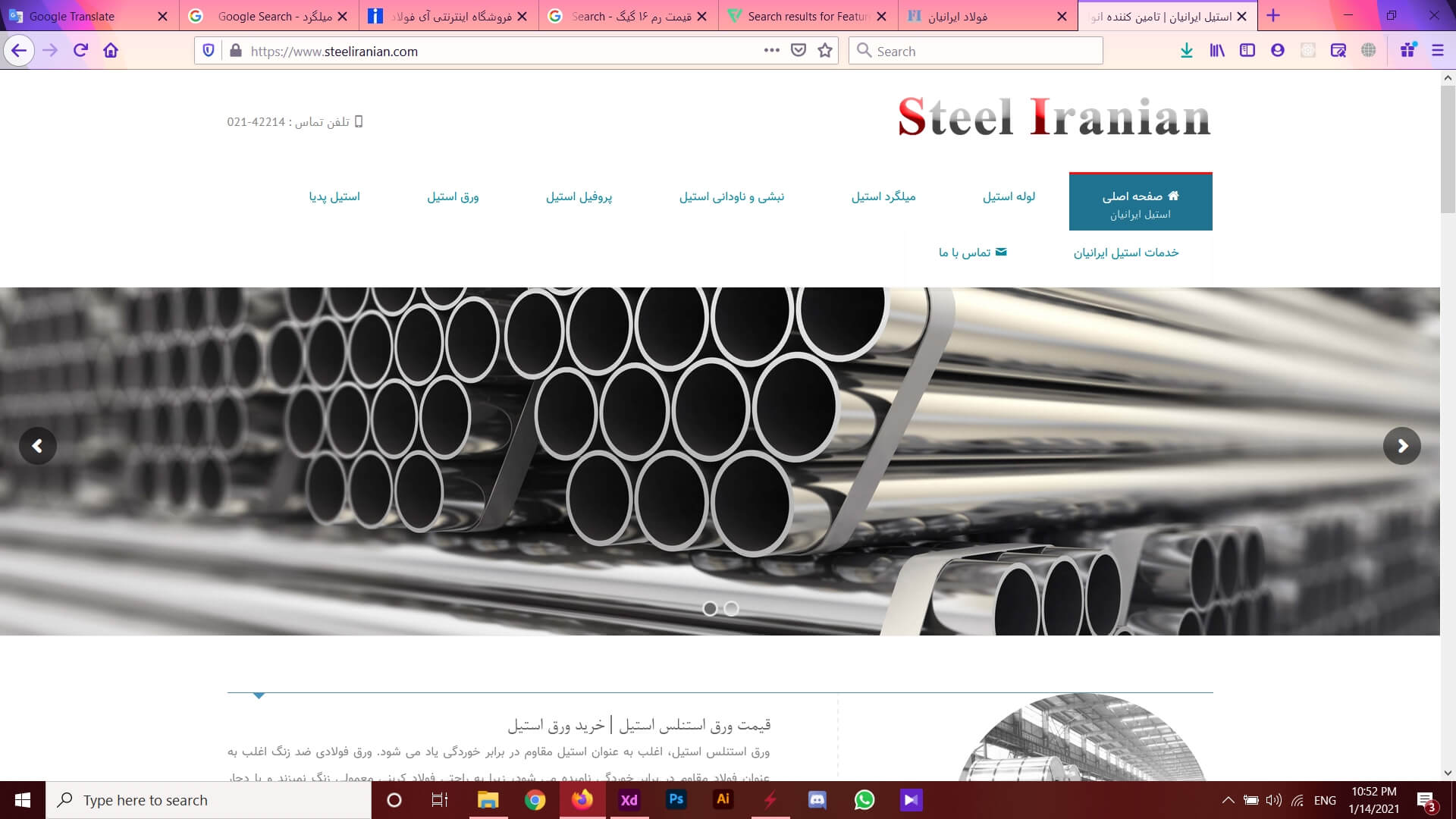
Task: Open Adobe XD from the taskbar
Action: point(628,799)
